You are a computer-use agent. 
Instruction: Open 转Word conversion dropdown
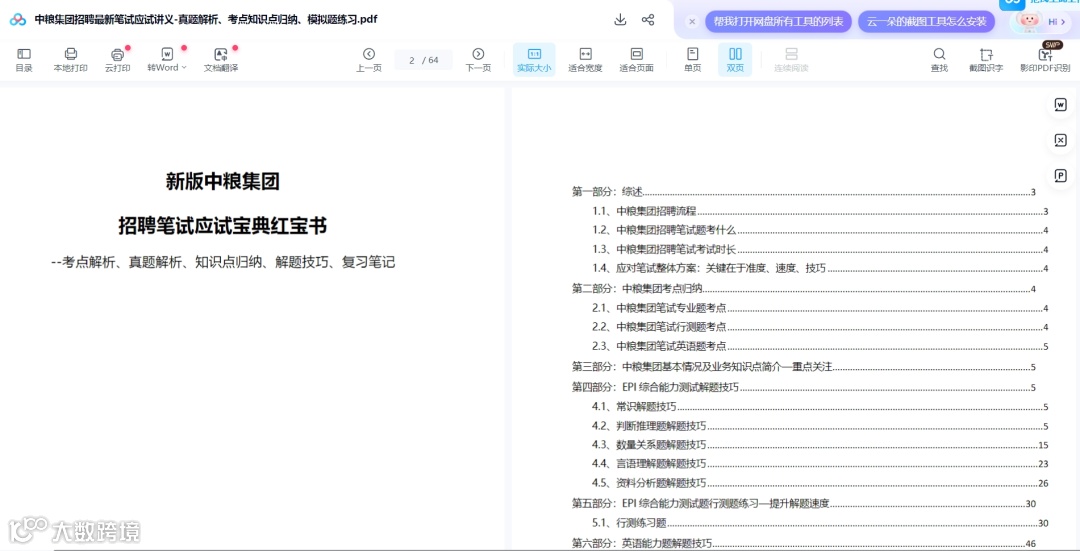tap(167, 60)
